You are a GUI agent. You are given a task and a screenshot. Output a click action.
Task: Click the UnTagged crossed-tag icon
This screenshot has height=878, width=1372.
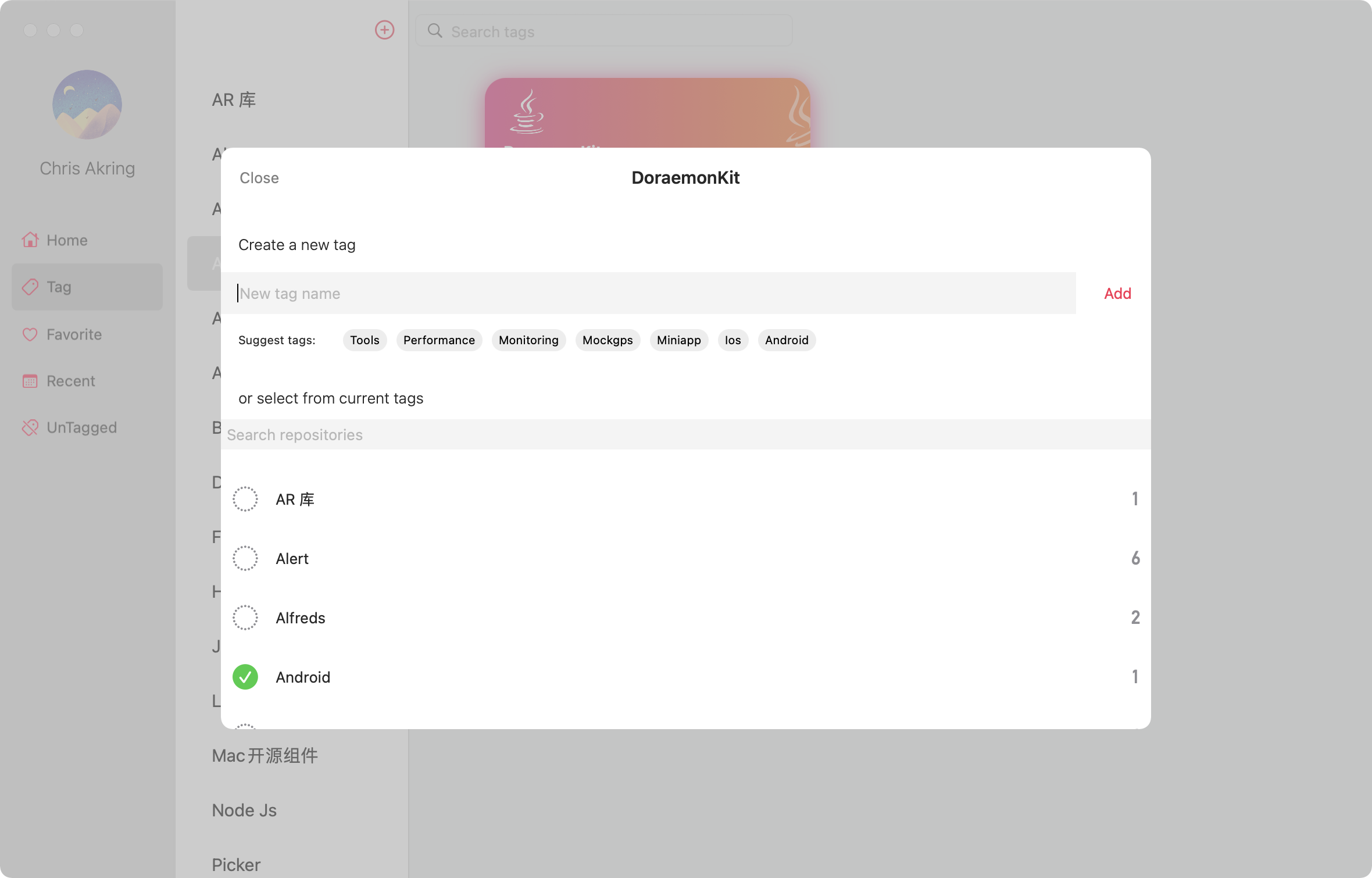click(x=30, y=427)
